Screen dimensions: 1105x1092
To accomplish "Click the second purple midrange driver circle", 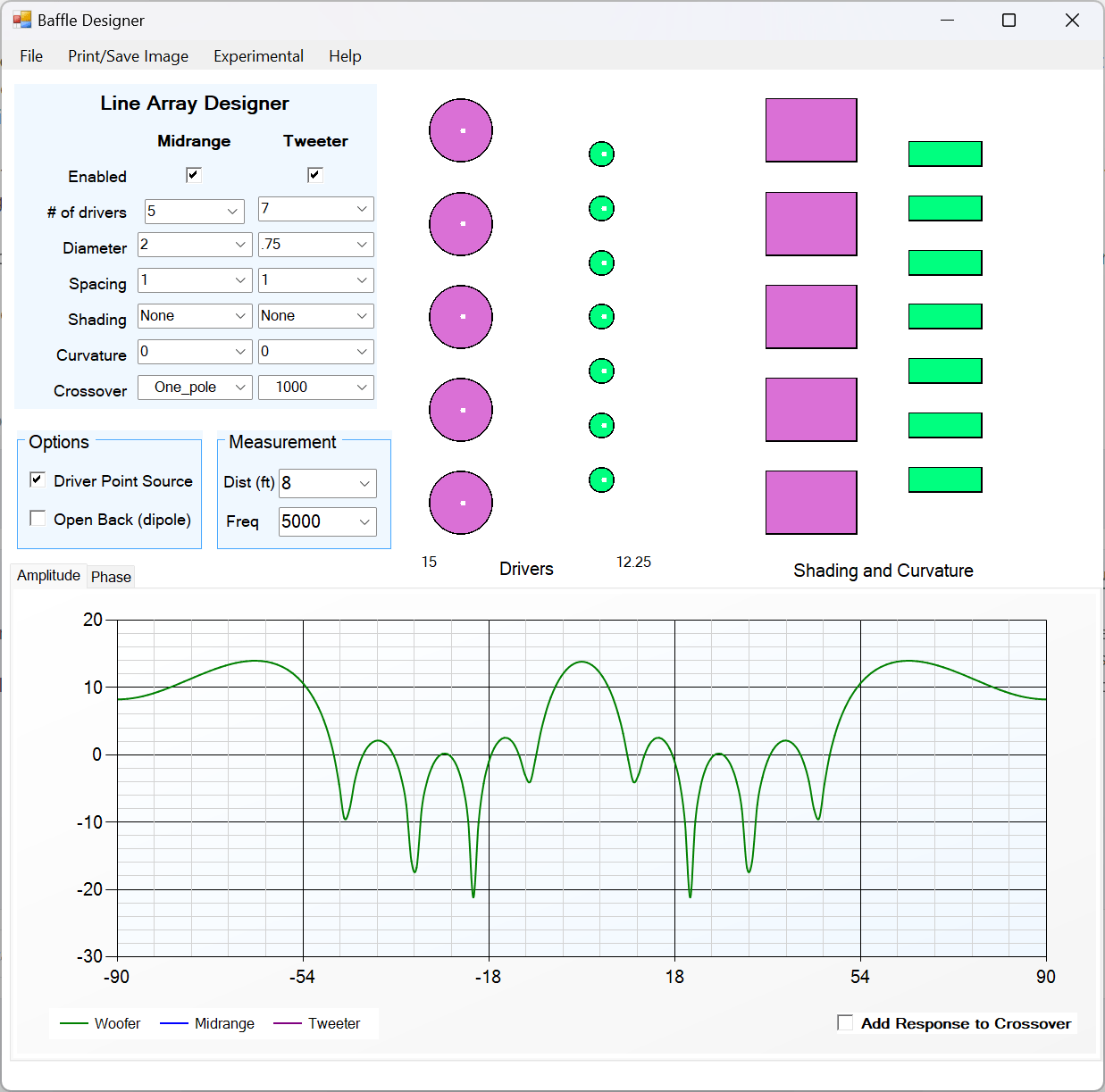I will pyautogui.click(x=461, y=224).
